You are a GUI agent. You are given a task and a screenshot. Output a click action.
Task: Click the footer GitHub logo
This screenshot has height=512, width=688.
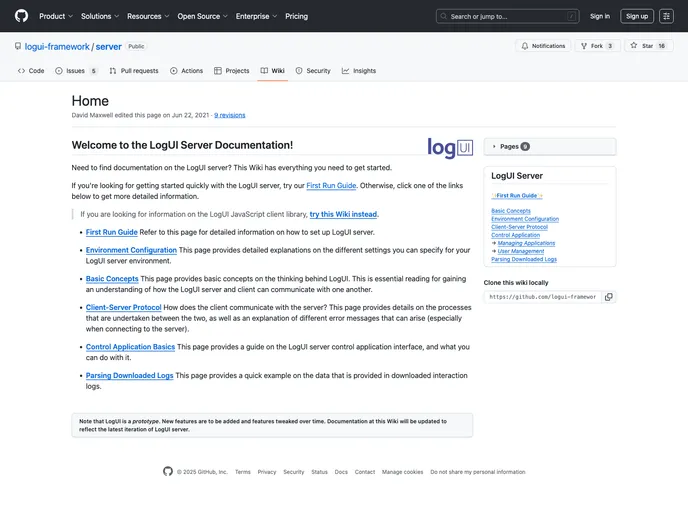(168, 471)
